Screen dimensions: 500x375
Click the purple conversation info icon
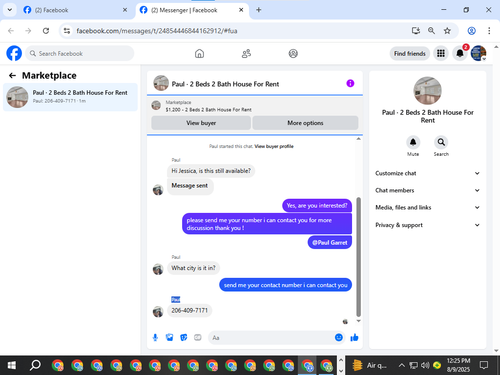[350, 83]
